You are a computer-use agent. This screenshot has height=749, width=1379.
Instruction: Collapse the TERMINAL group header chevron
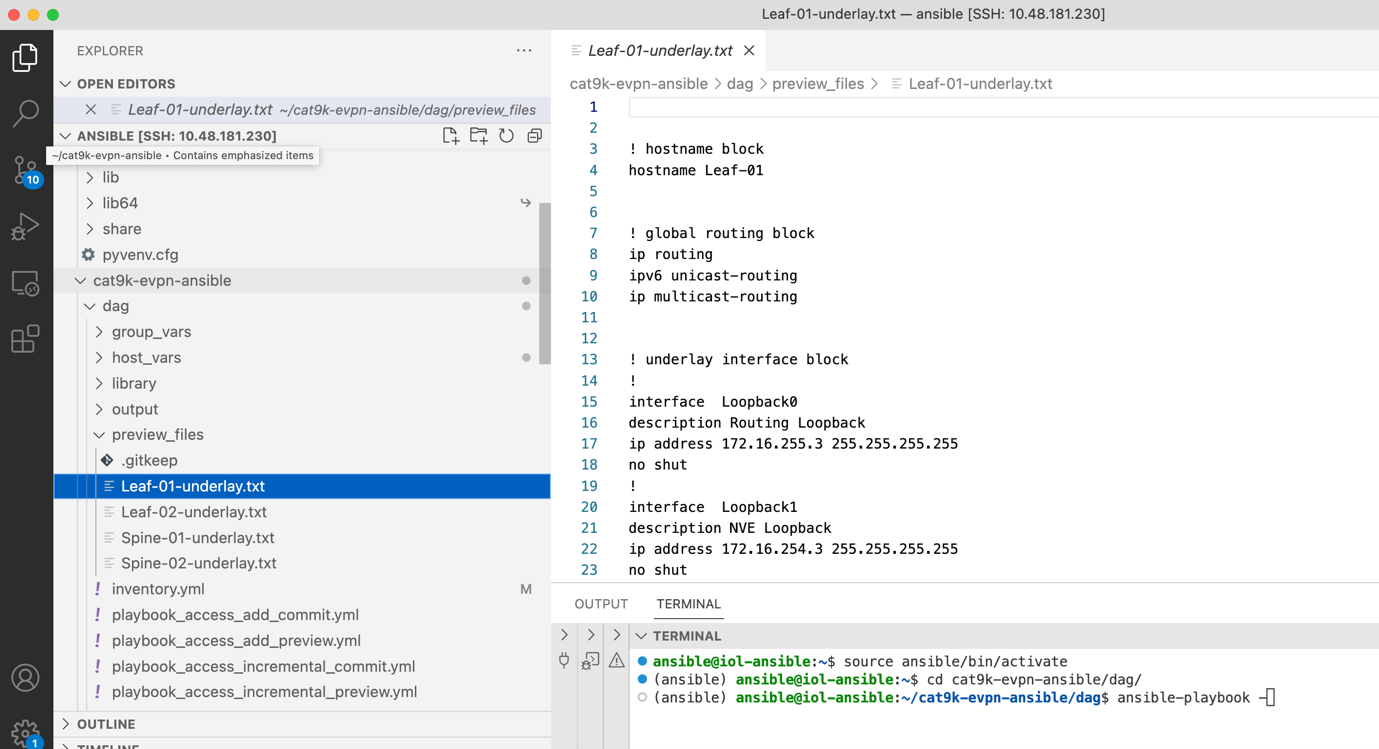641,636
